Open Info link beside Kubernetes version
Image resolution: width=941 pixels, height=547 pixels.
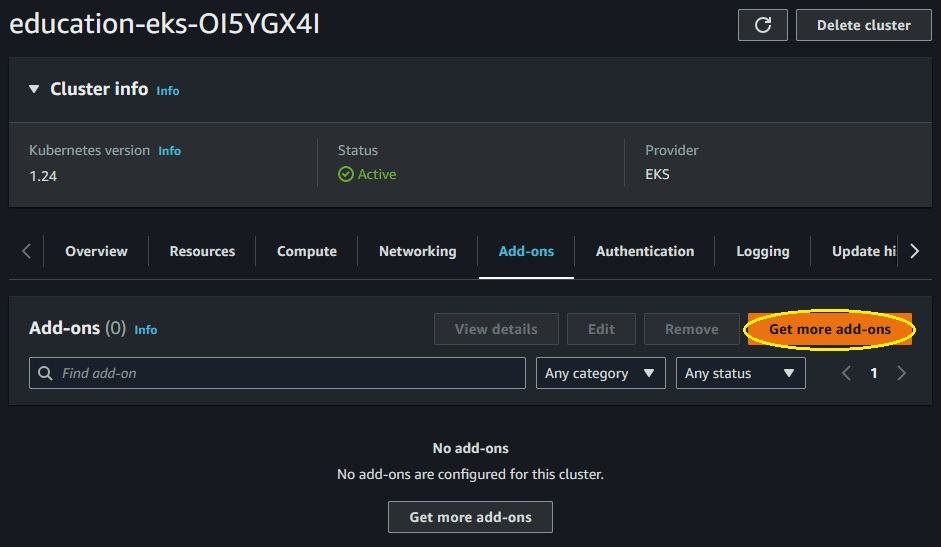(169, 151)
